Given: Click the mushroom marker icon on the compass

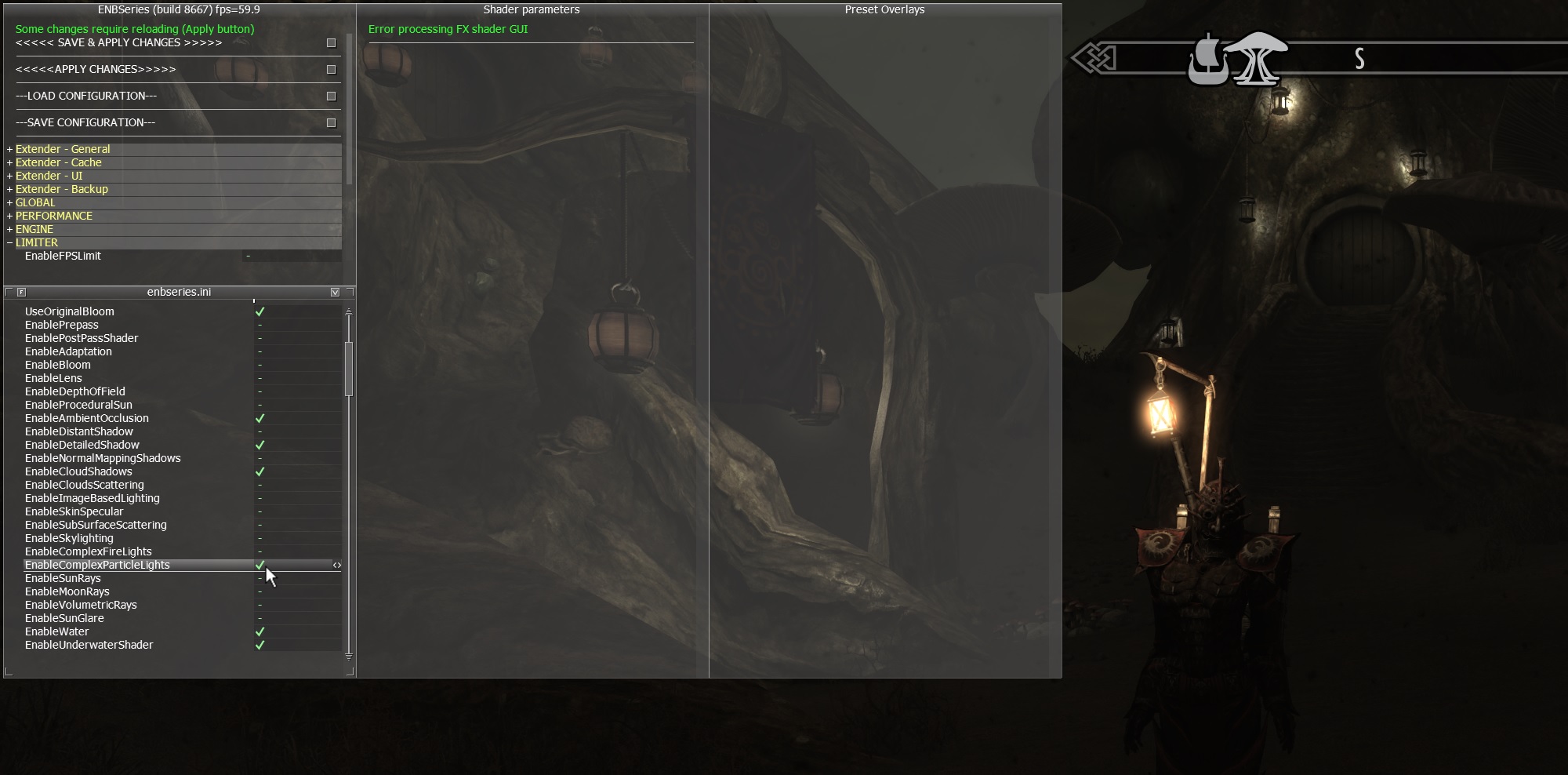Looking at the screenshot, I should (1258, 58).
